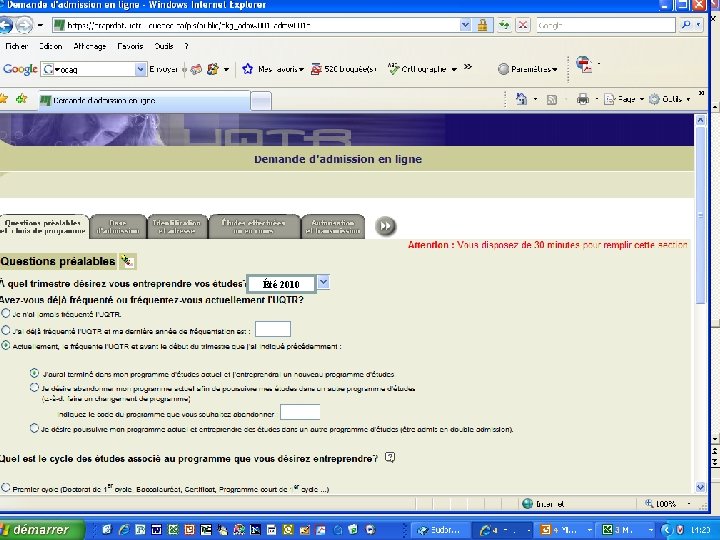Switch to 'Identification et adresse' tab

coord(177,227)
